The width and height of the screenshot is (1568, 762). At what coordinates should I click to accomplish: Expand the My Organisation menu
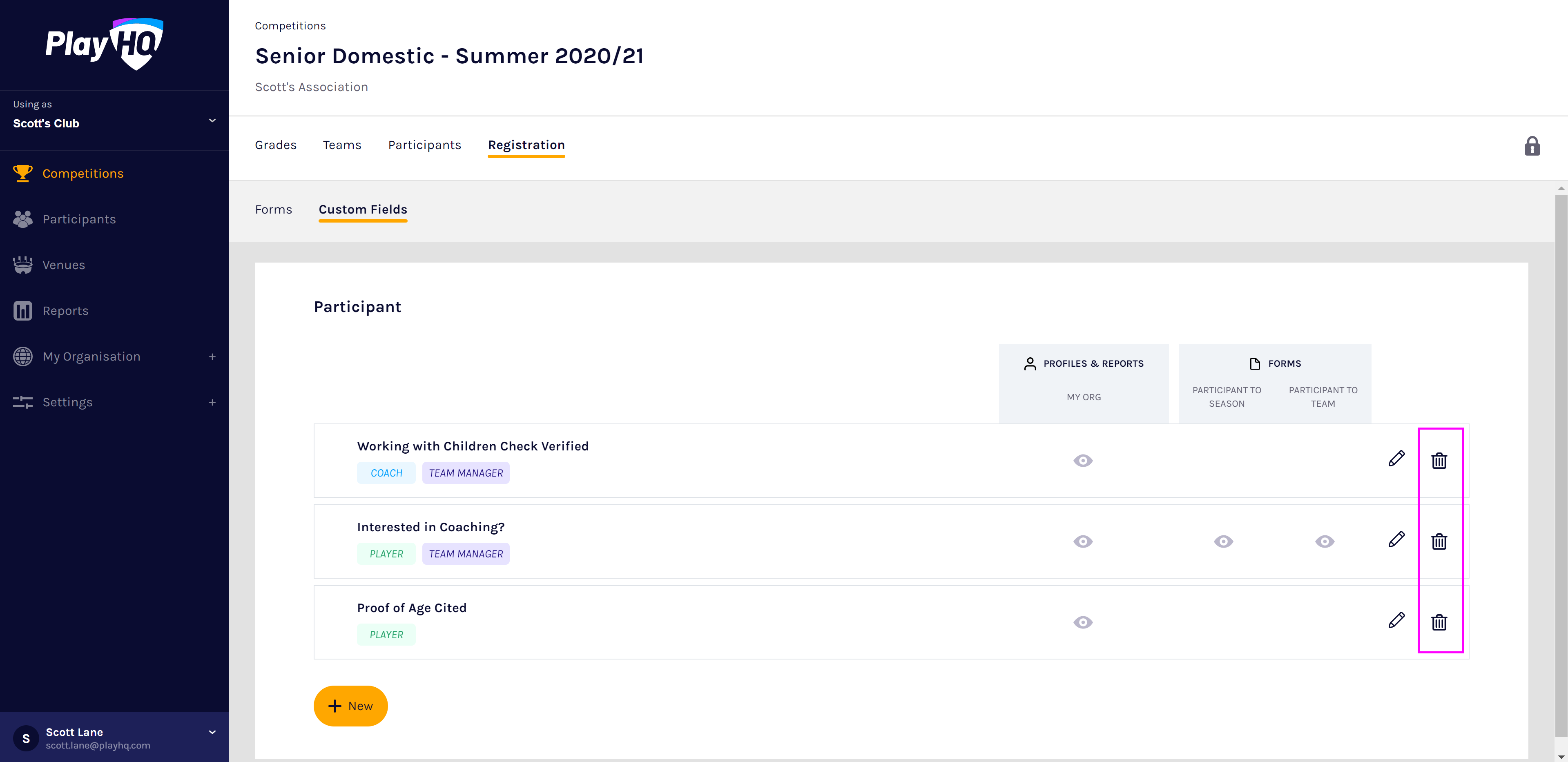[212, 356]
